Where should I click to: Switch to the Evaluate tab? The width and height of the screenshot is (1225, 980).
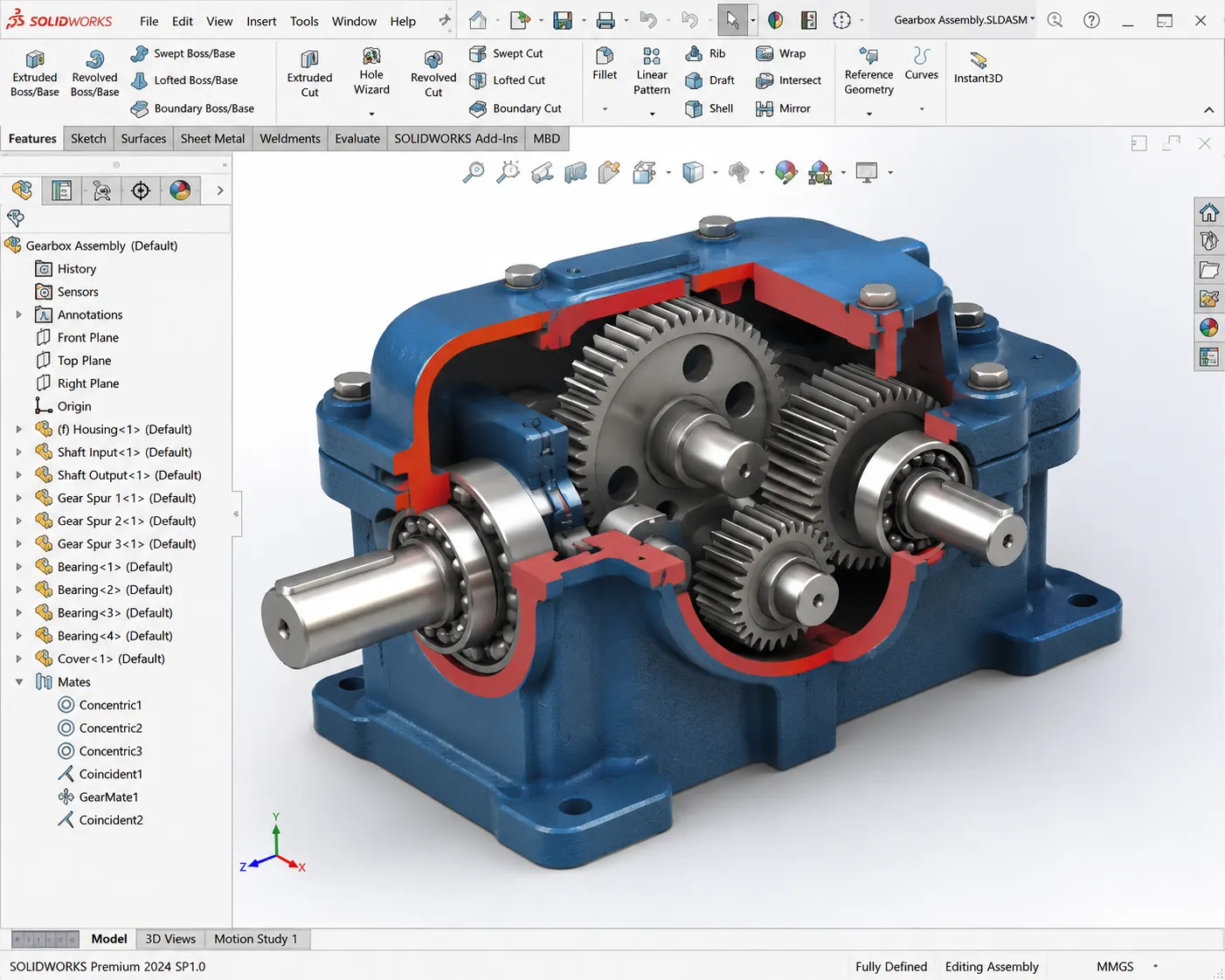357,138
